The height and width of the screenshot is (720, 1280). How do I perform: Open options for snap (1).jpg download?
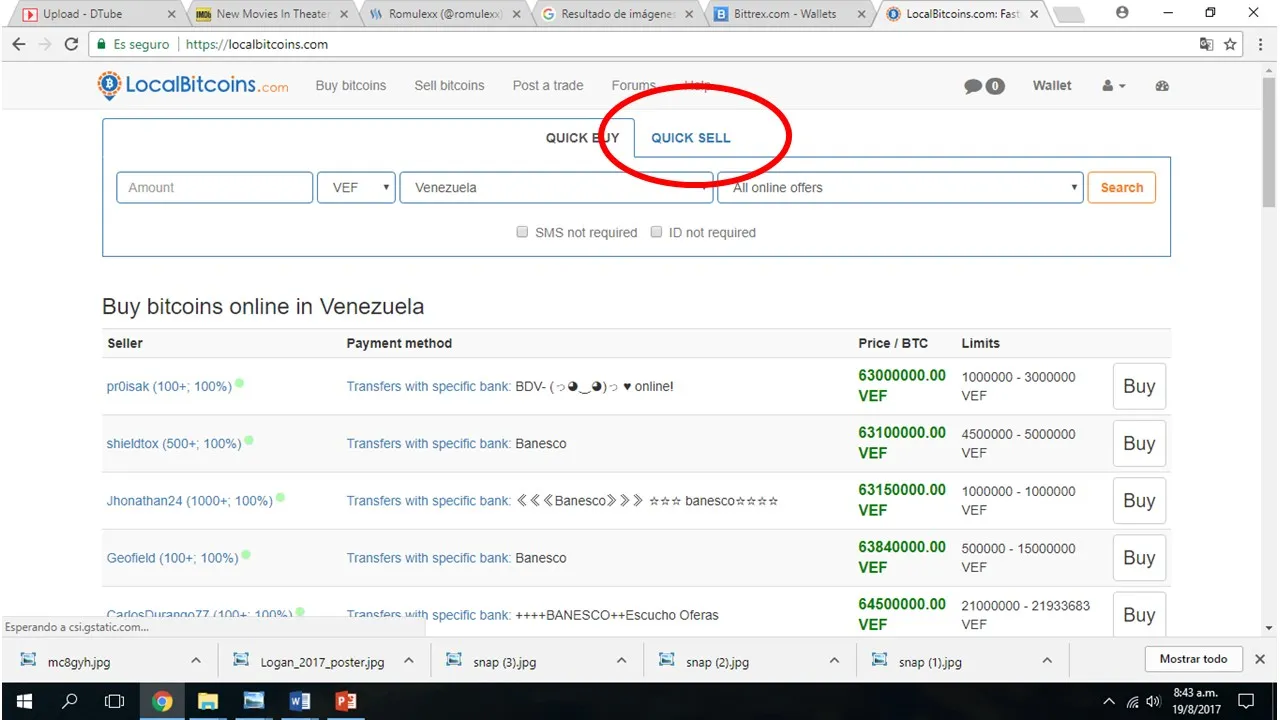coord(1047,661)
